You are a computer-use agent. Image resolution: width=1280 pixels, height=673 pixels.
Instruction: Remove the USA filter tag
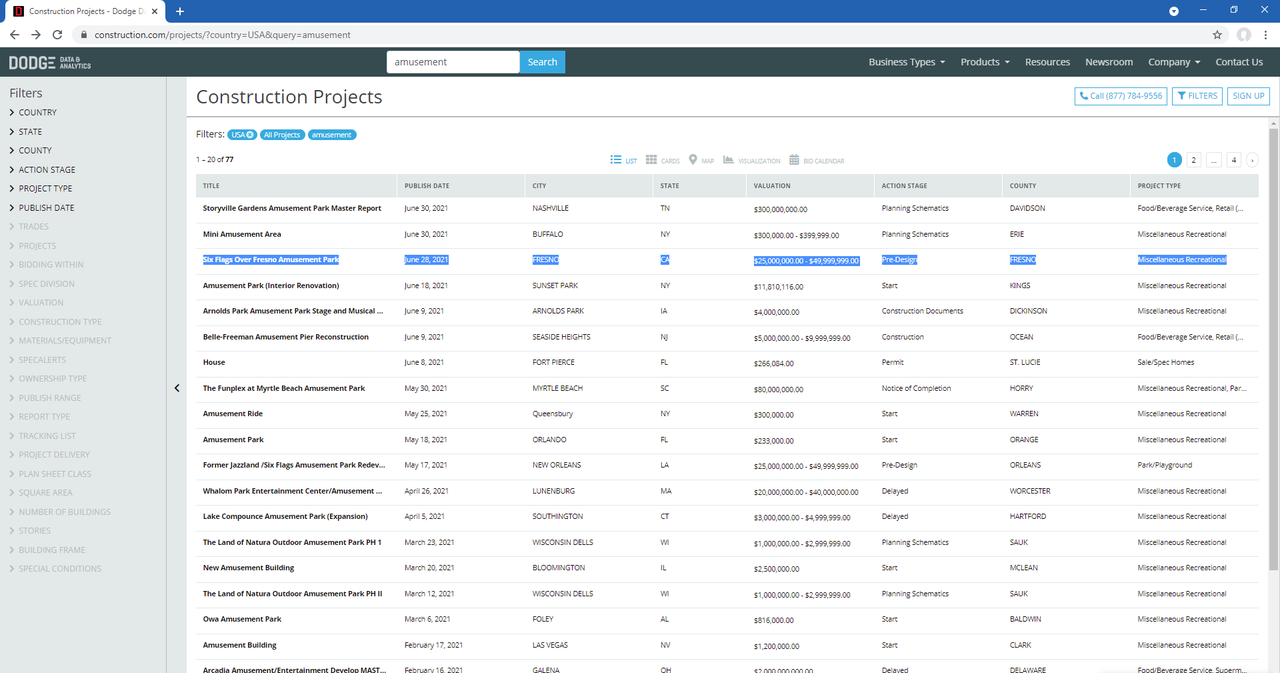point(250,135)
